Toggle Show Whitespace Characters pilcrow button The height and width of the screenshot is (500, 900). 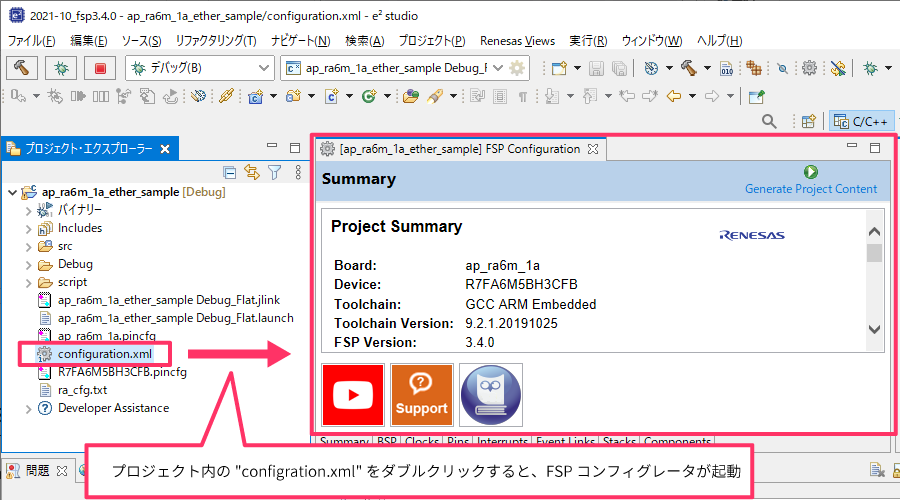click(x=523, y=96)
